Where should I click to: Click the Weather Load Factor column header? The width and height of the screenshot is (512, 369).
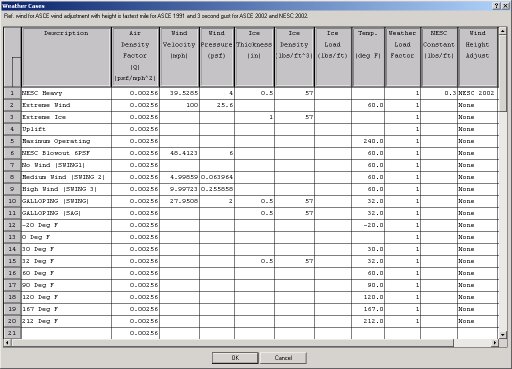click(402, 57)
